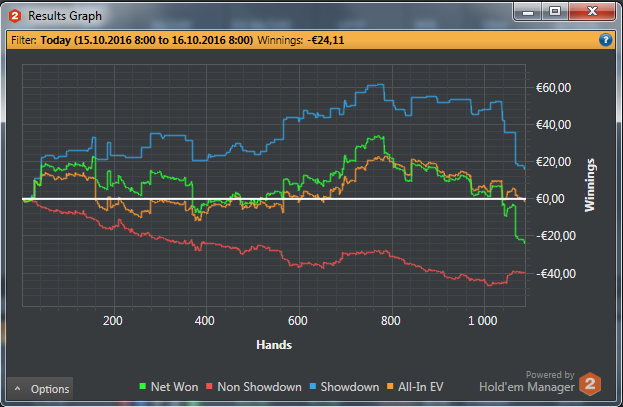Click the Powered by Hold'em Manager text
This screenshot has width=623, height=407.
coord(527,381)
